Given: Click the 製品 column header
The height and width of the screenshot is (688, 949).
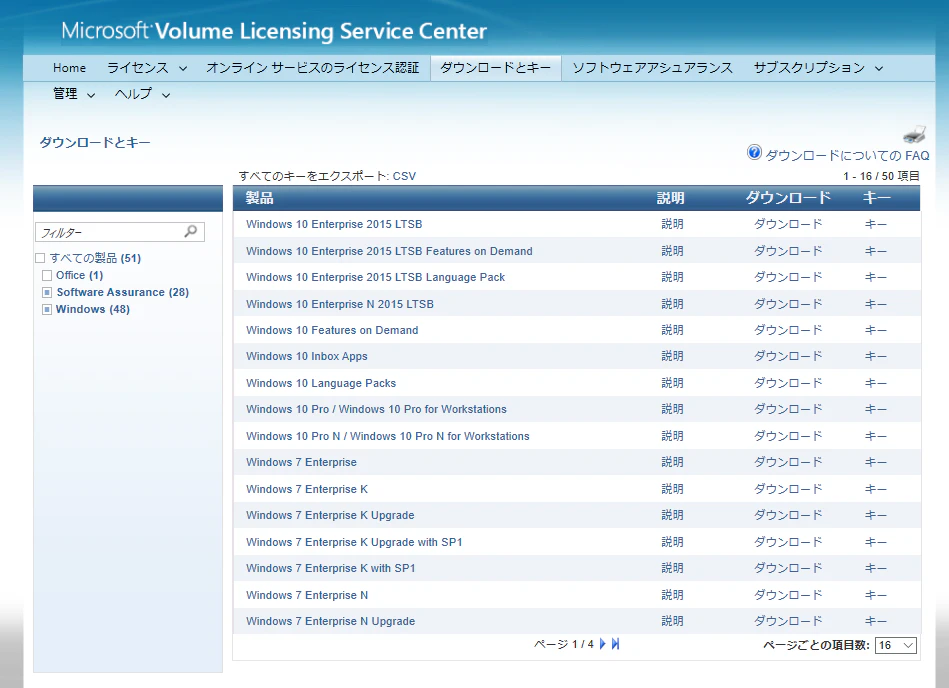Looking at the screenshot, I should [x=259, y=198].
